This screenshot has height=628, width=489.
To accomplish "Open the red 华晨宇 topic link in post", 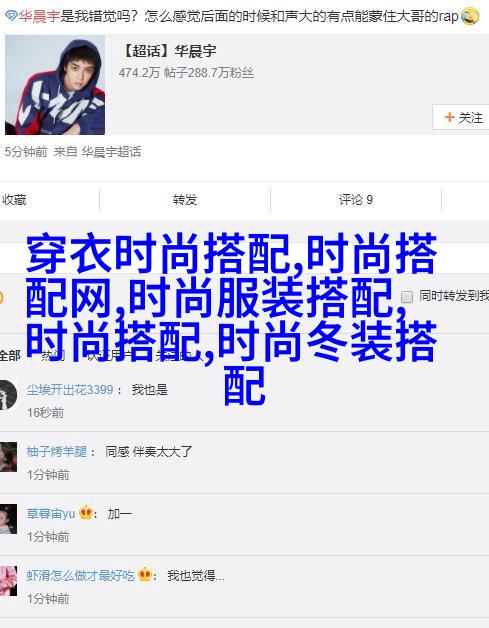I will pyautogui.click(x=38, y=16).
